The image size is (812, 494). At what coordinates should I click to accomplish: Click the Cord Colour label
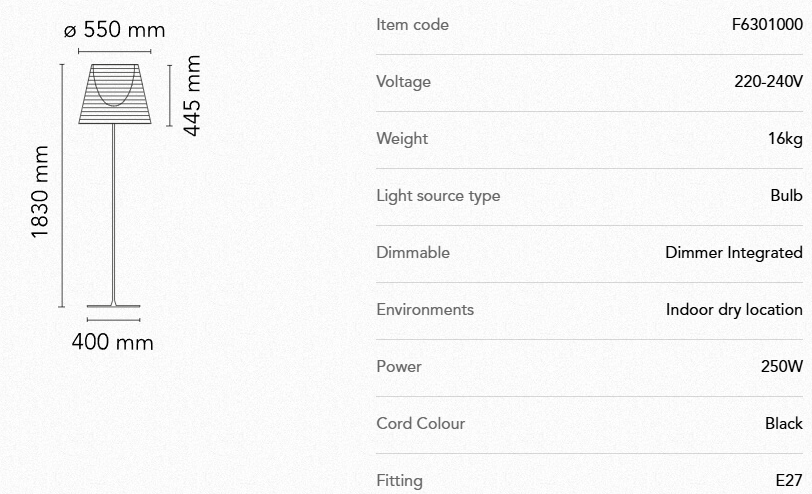click(x=420, y=423)
